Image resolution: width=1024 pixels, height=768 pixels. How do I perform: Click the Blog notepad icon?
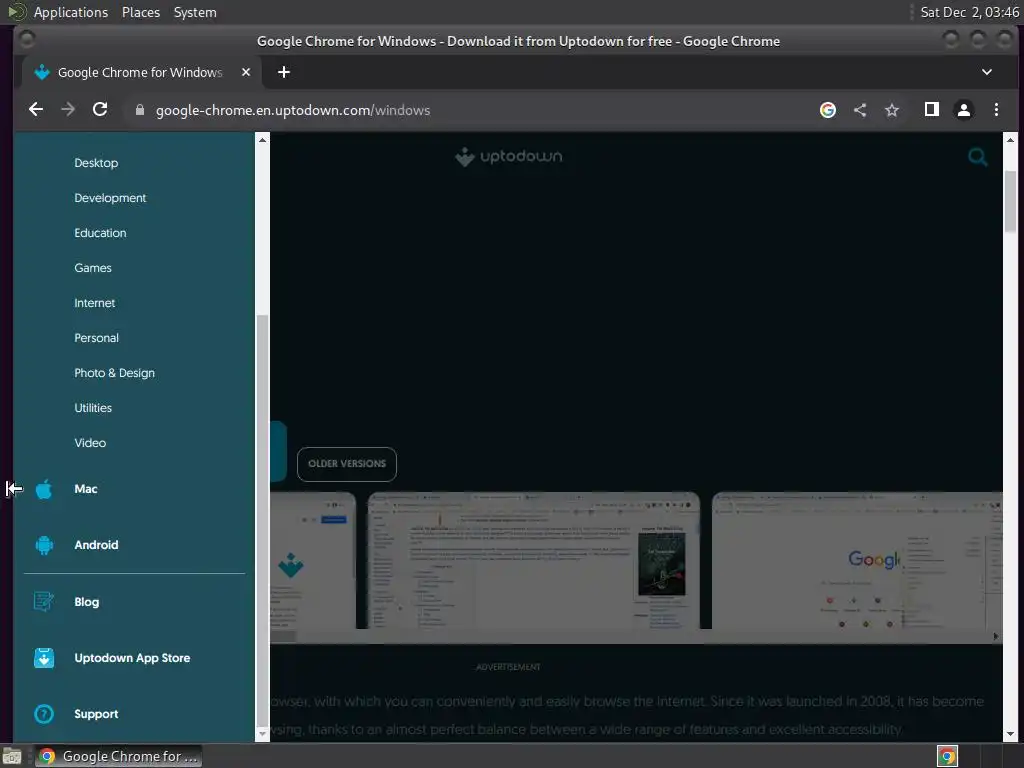[x=44, y=601]
